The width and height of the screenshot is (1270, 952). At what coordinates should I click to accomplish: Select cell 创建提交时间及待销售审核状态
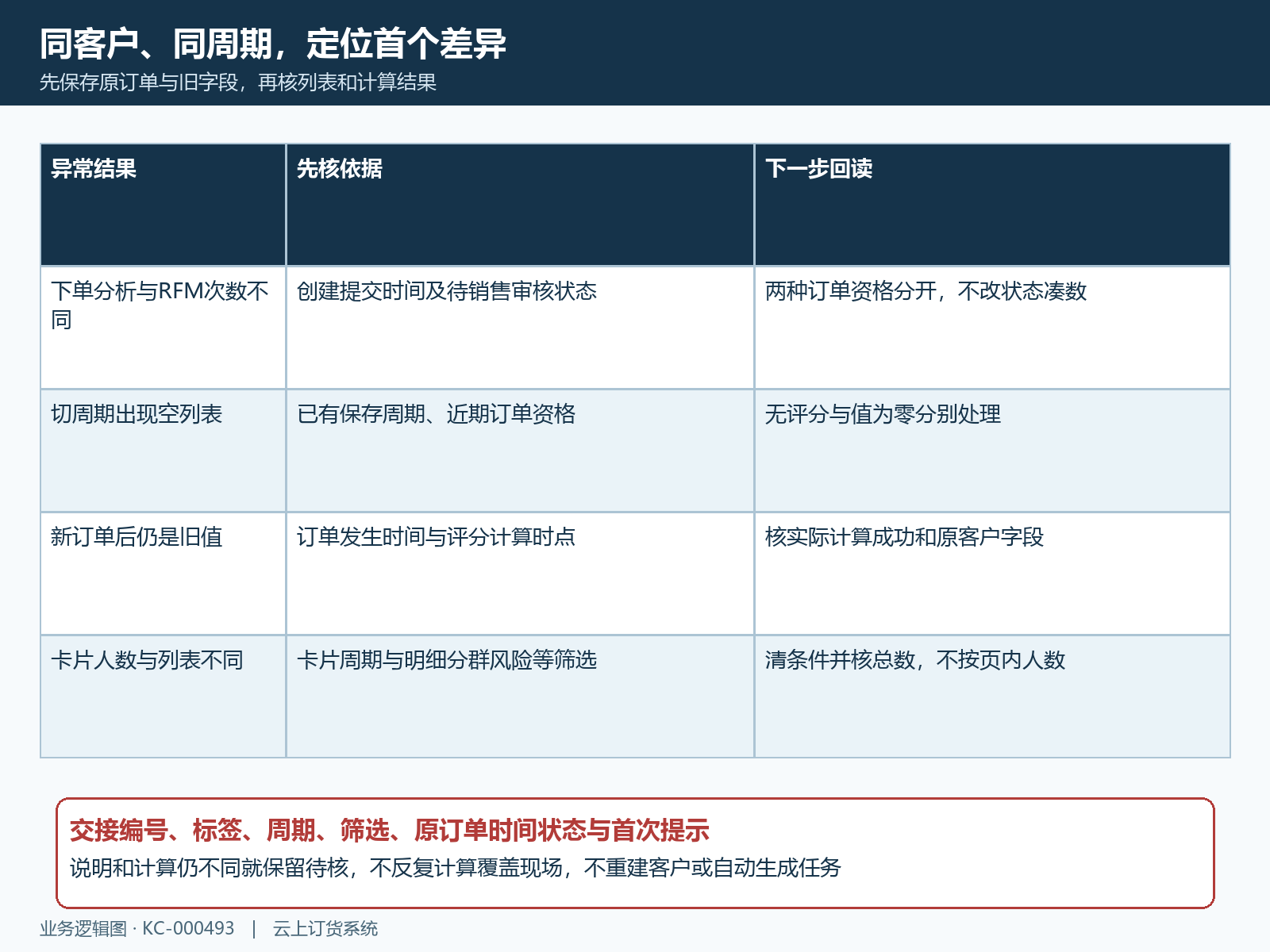click(x=520, y=328)
